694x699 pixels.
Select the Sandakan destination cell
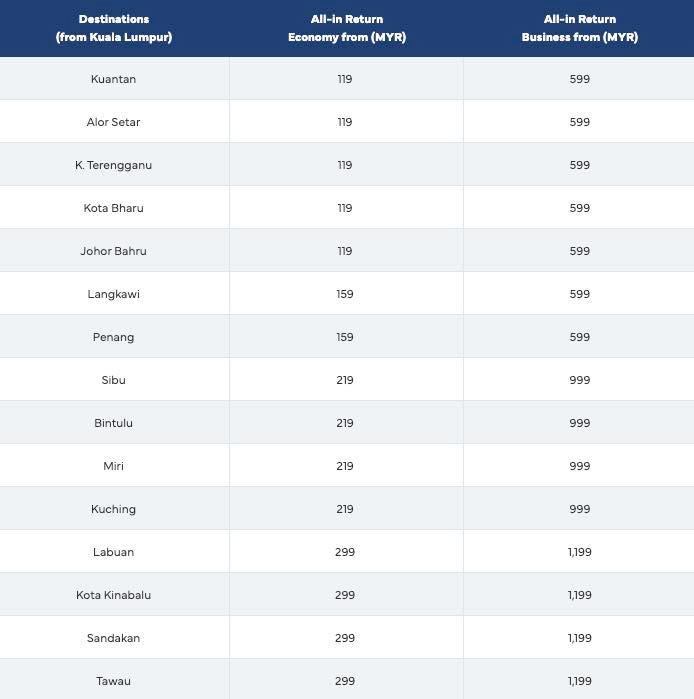tap(113, 638)
